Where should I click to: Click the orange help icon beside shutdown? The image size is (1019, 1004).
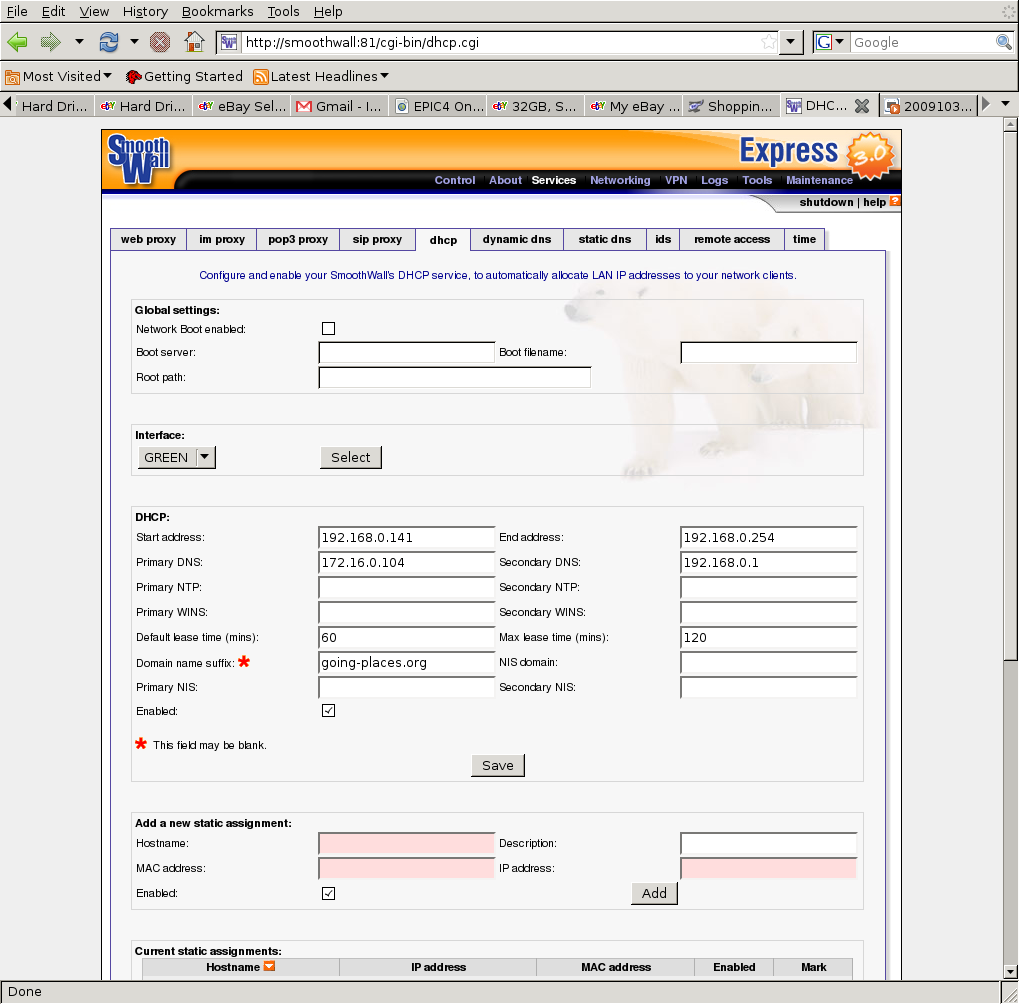point(895,201)
